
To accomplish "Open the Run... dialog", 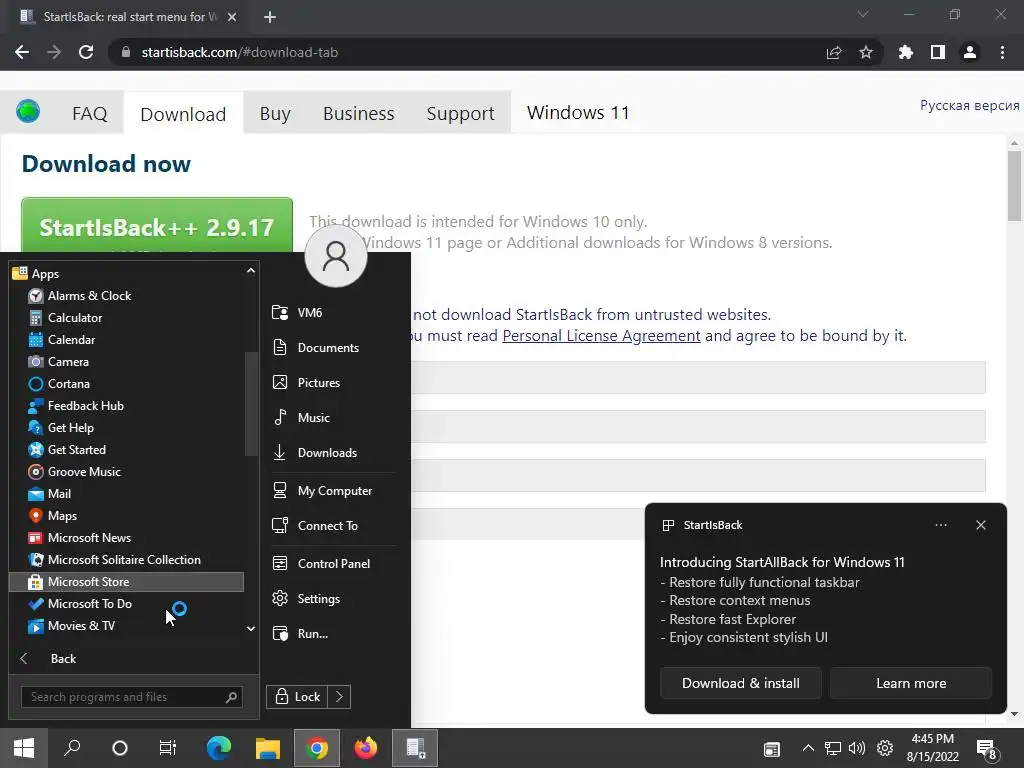I will pos(300,633).
